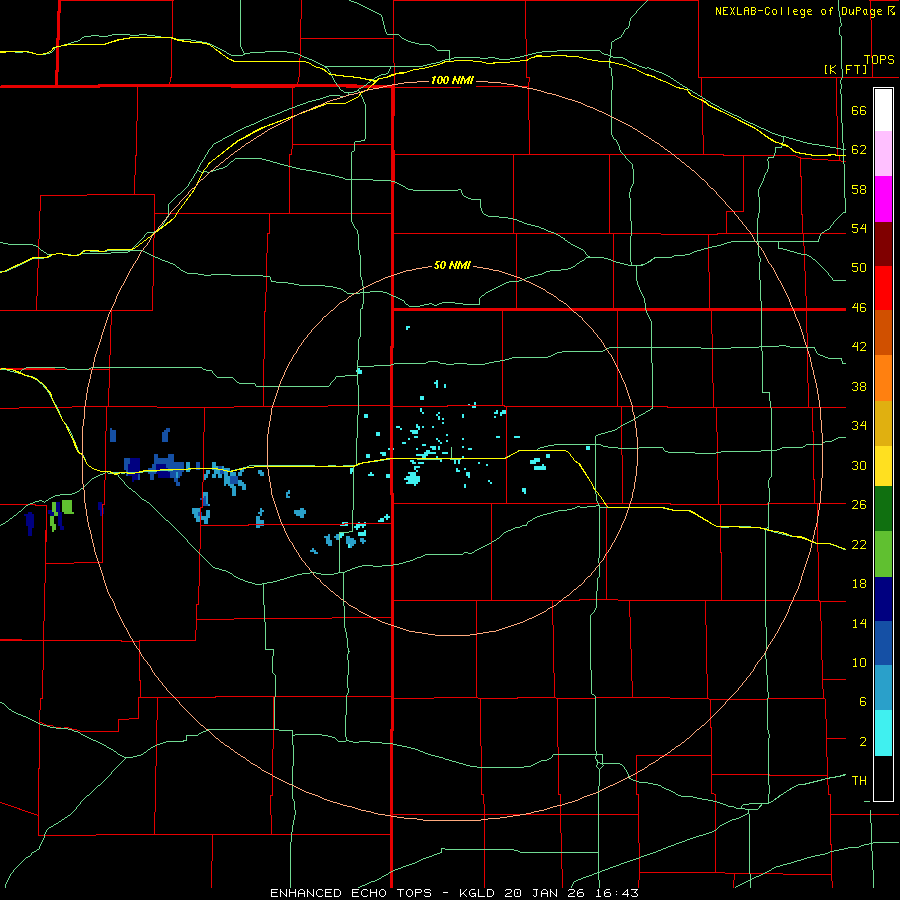
Task: Click the 30 legend label
Action: [859, 465]
